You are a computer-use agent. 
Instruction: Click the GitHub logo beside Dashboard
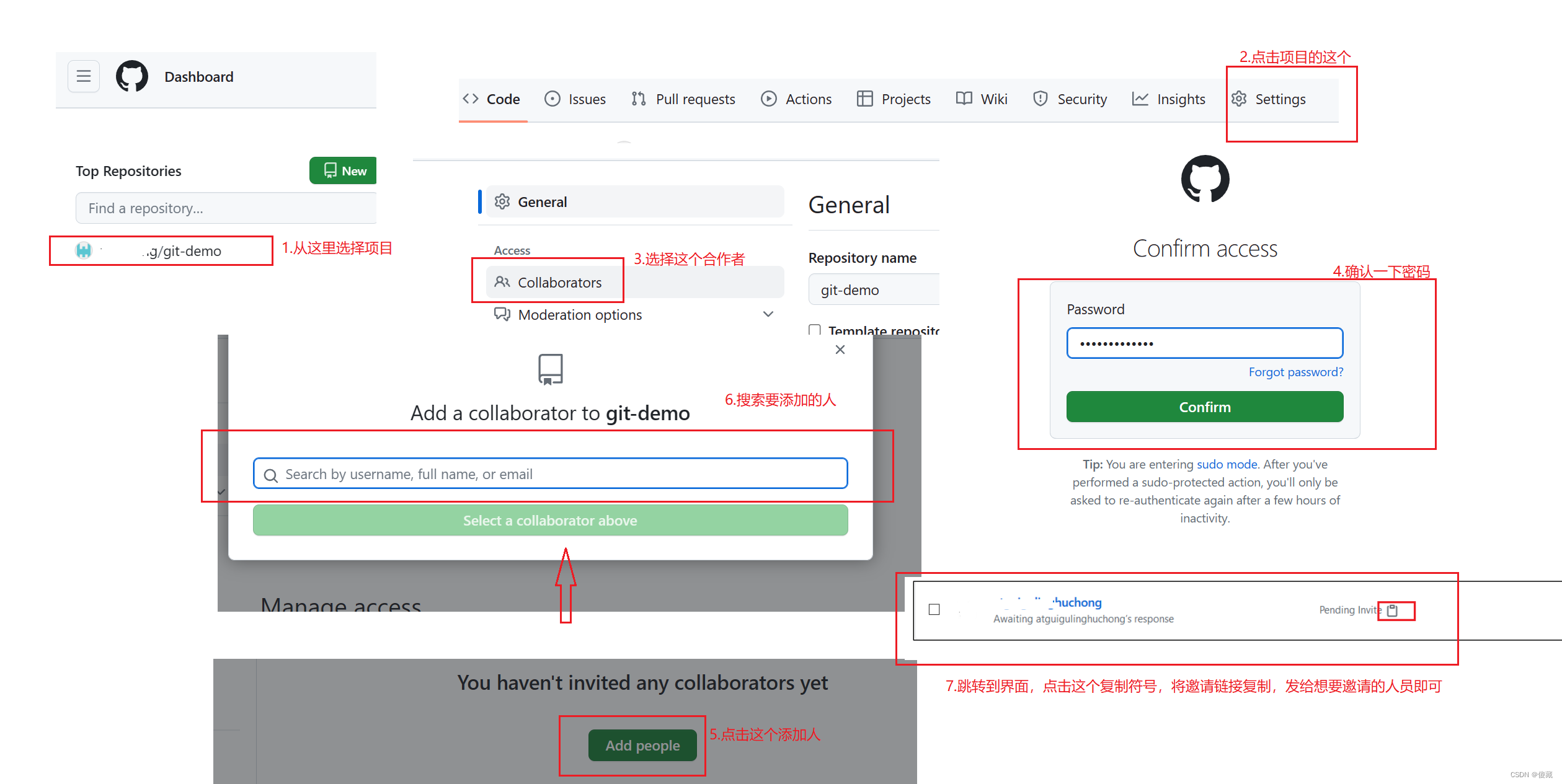(x=132, y=76)
